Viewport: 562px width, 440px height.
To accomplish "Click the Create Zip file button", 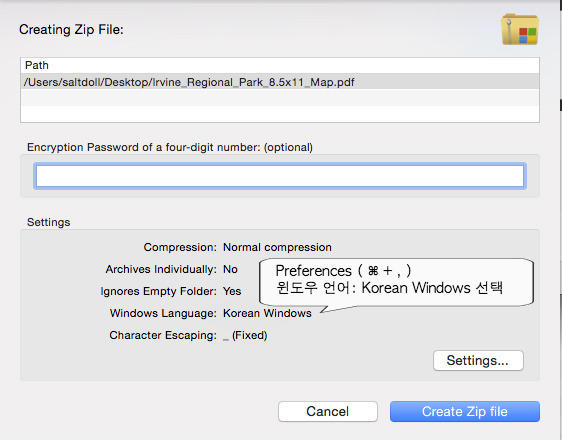I will coord(465,411).
